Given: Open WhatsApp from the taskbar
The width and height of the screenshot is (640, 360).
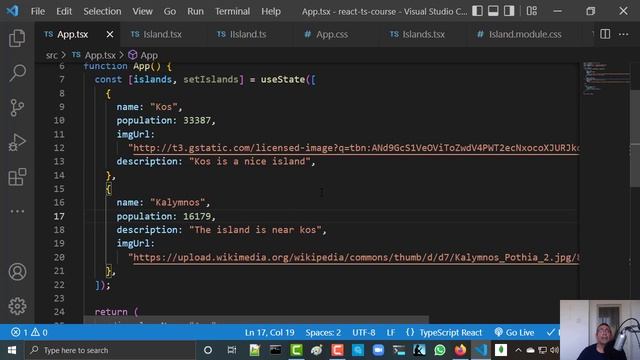Looking at the screenshot, I should tap(440, 350).
